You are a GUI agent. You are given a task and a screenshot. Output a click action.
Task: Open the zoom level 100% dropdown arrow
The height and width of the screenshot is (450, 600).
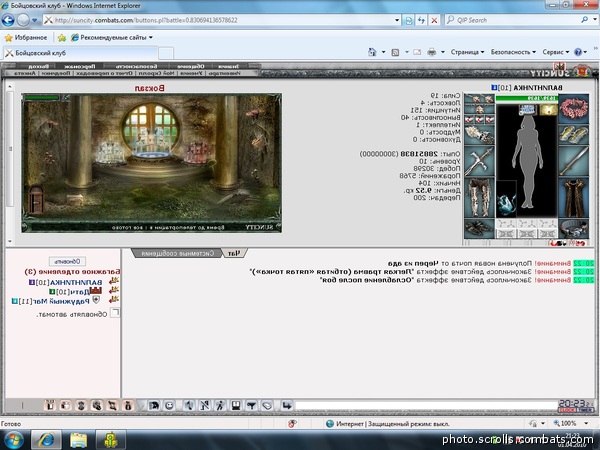586,423
